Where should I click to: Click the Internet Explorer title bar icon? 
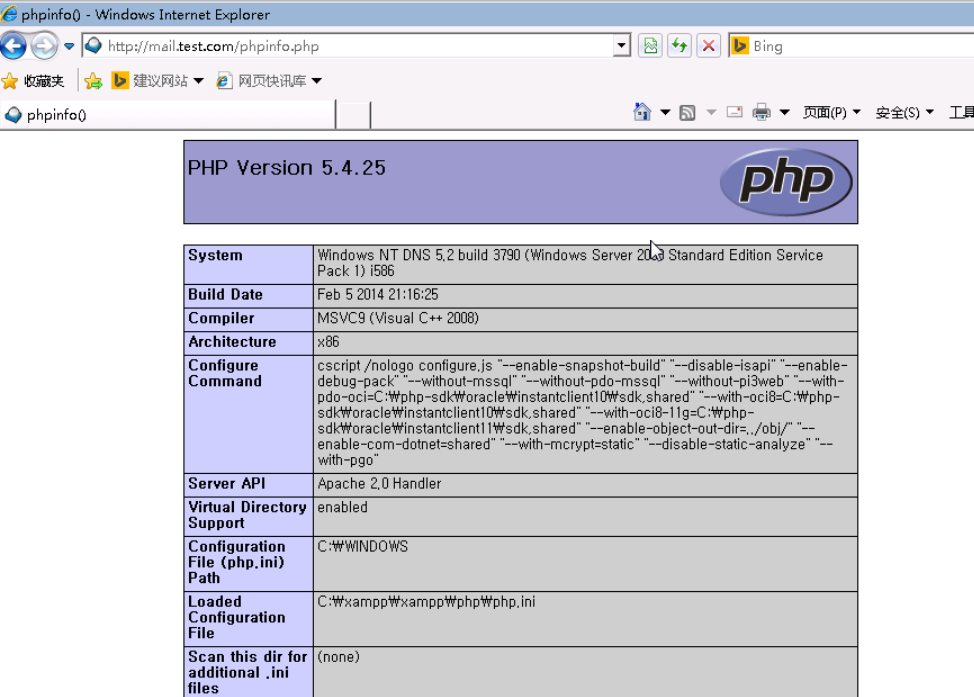[9, 14]
